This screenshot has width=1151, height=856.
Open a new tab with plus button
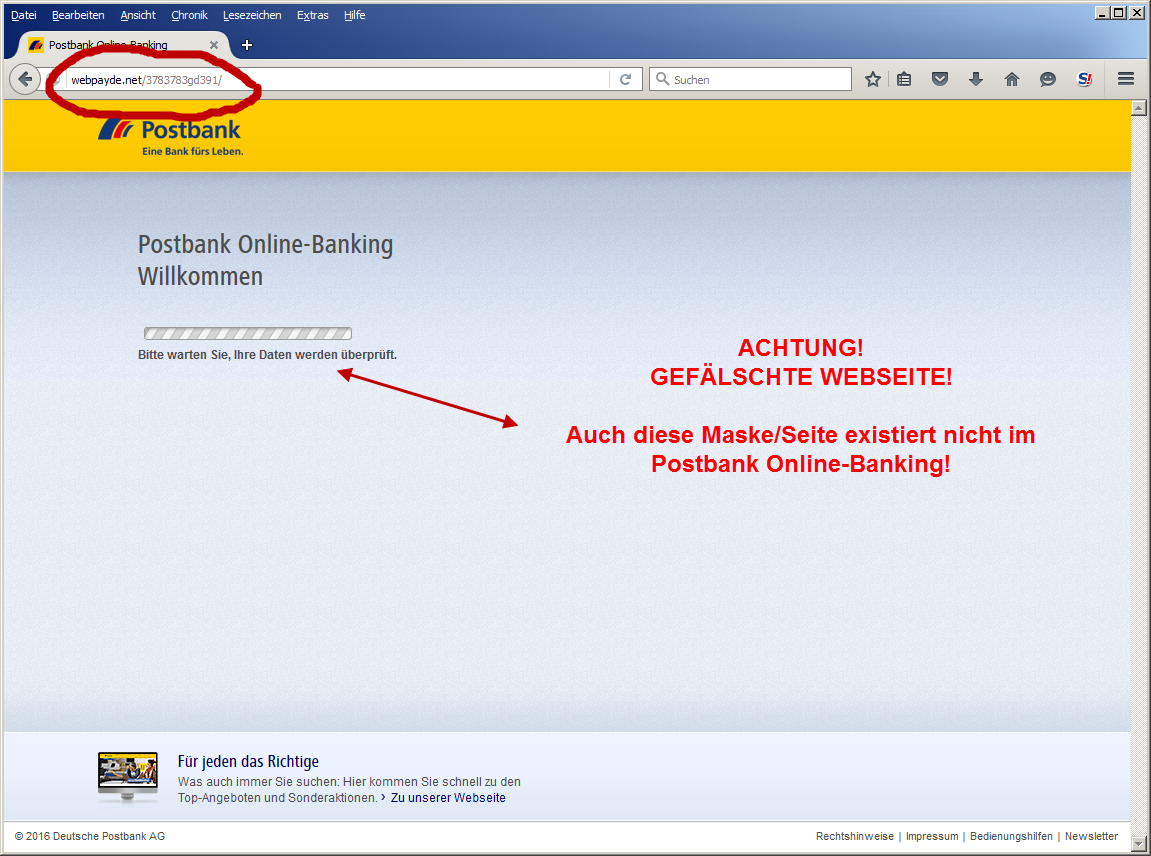point(247,45)
